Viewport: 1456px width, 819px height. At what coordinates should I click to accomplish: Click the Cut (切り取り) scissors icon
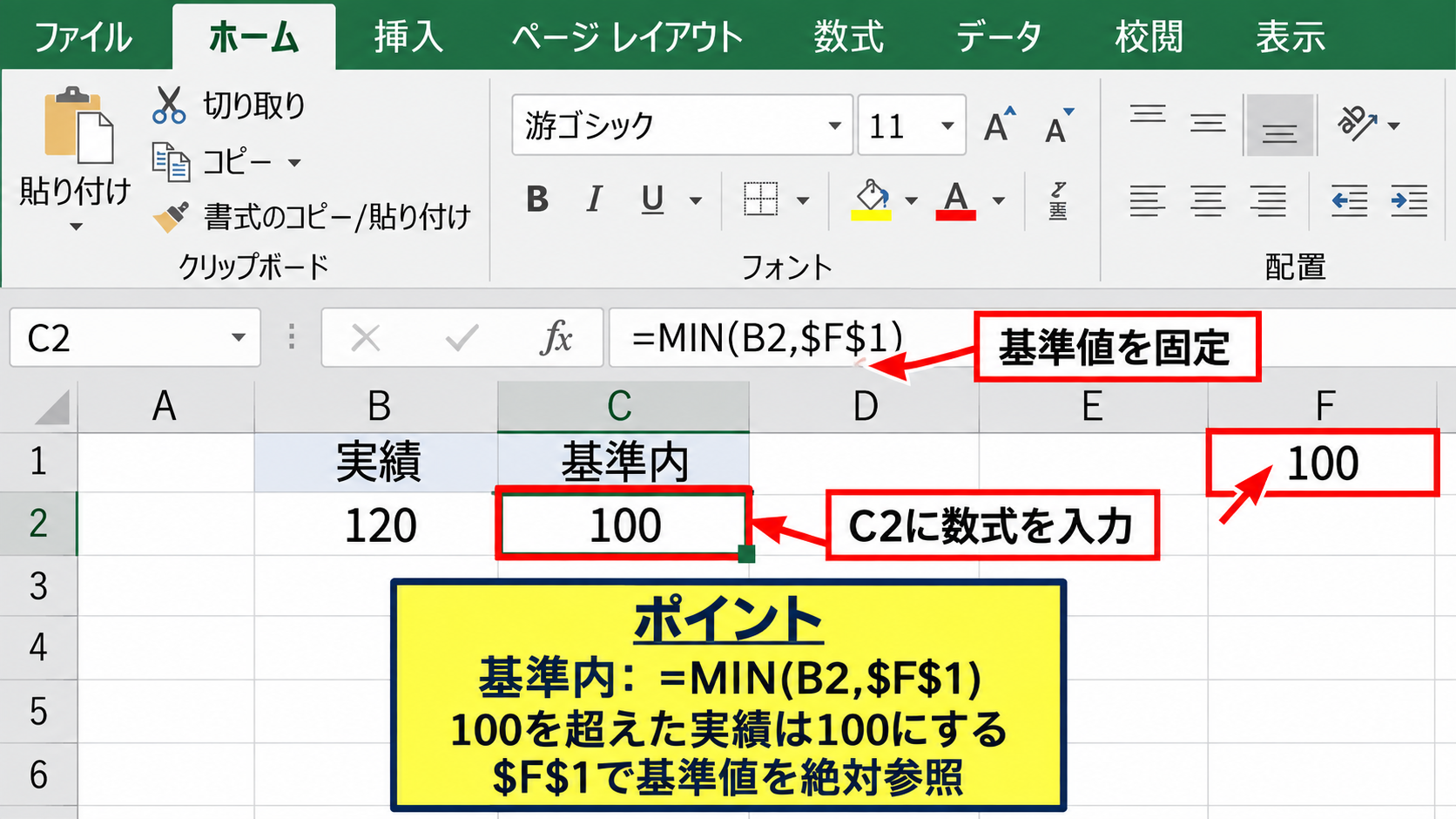169,105
